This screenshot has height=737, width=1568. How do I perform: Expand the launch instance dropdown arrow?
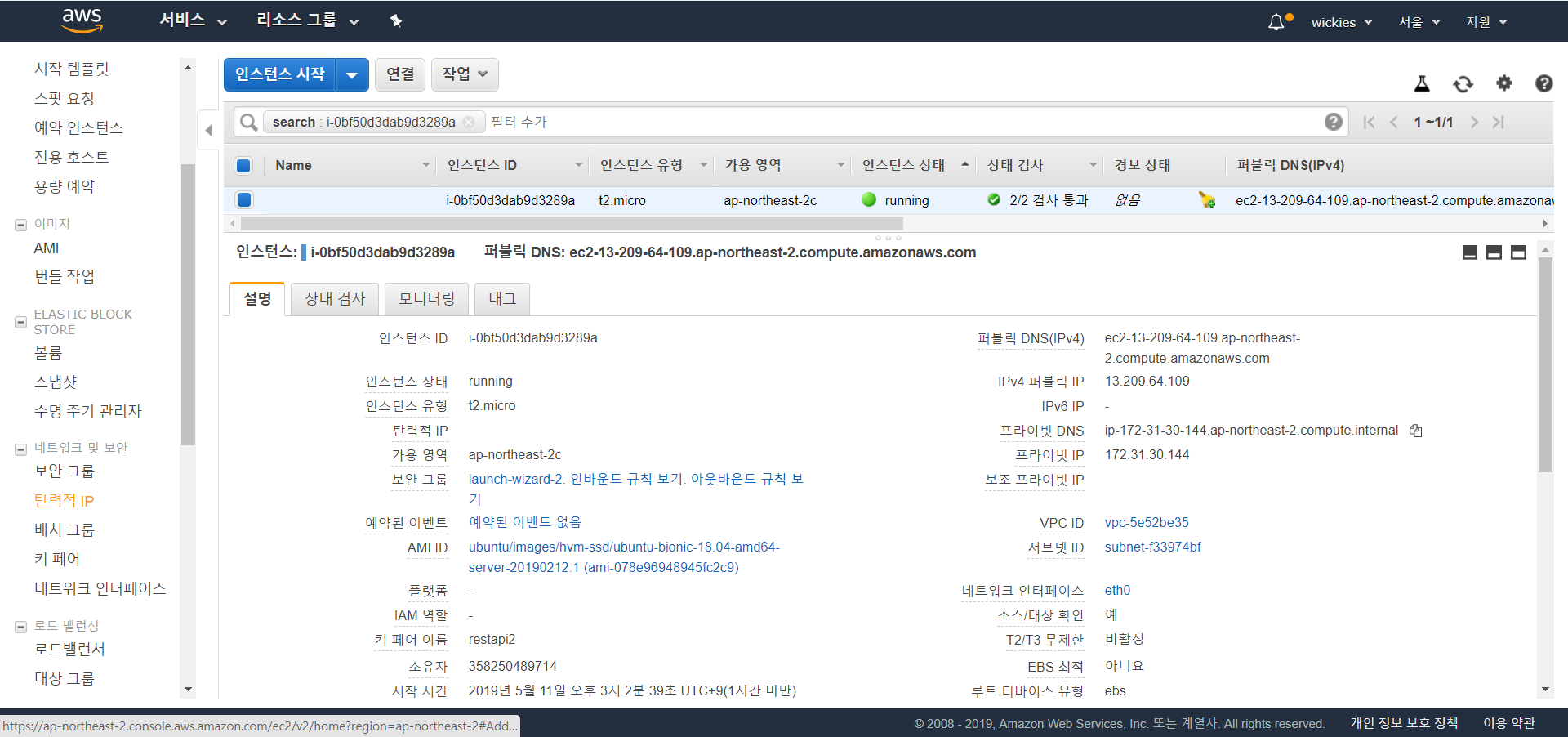352,74
